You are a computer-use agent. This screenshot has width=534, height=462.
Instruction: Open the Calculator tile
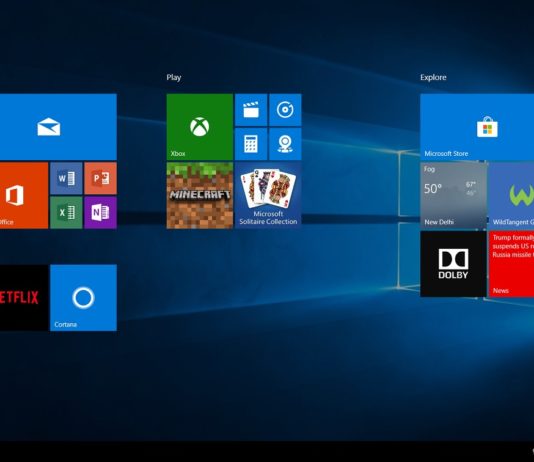pos(251,144)
